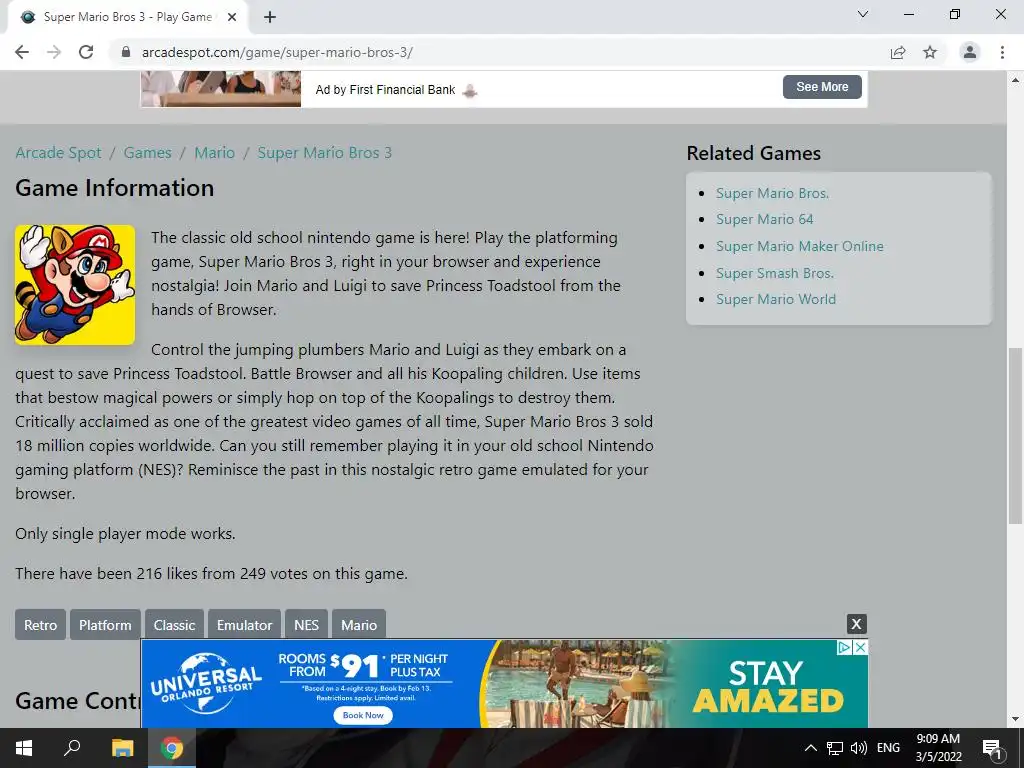The image size is (1024, 768).
Task: Open the Arcade Spot breadcrumb link
Action: tap(58, 153)
